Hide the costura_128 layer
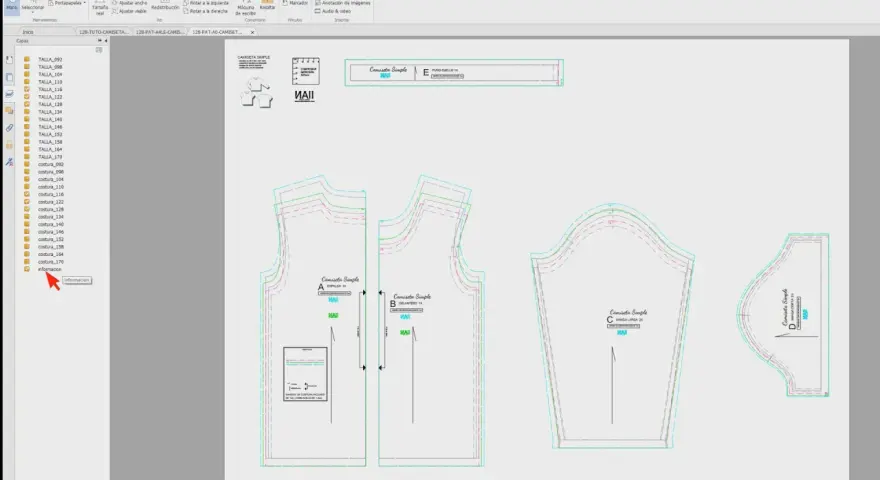 click(x=26, y=209)
